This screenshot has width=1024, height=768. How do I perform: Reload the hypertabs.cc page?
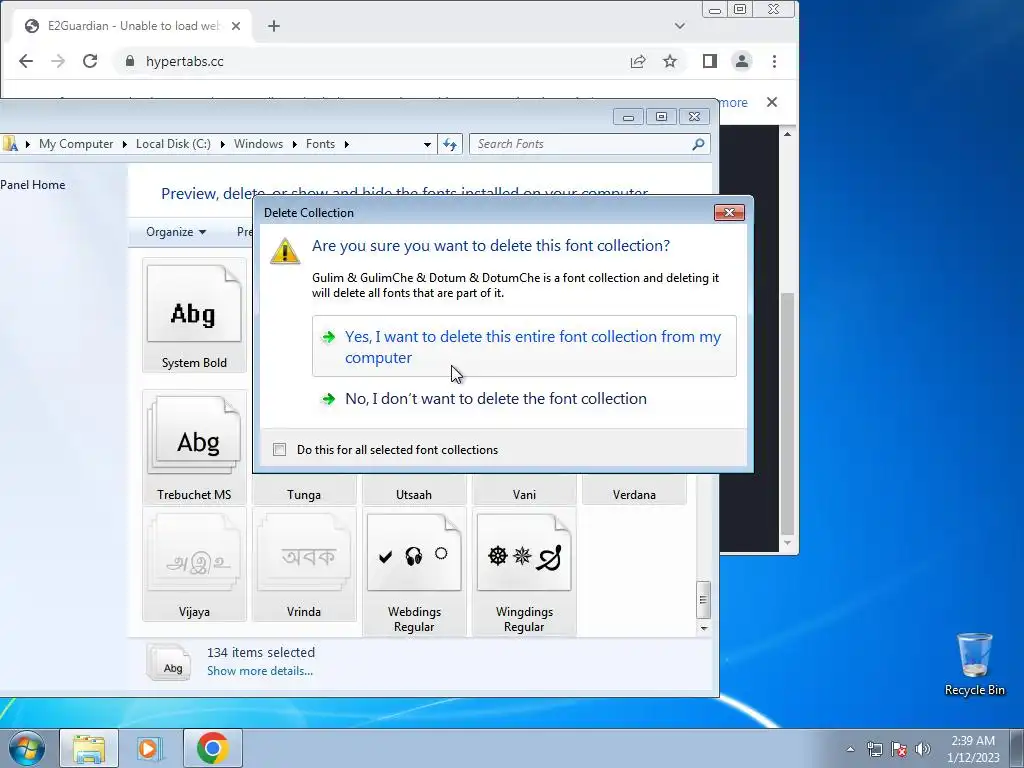(x=90, y=61)
